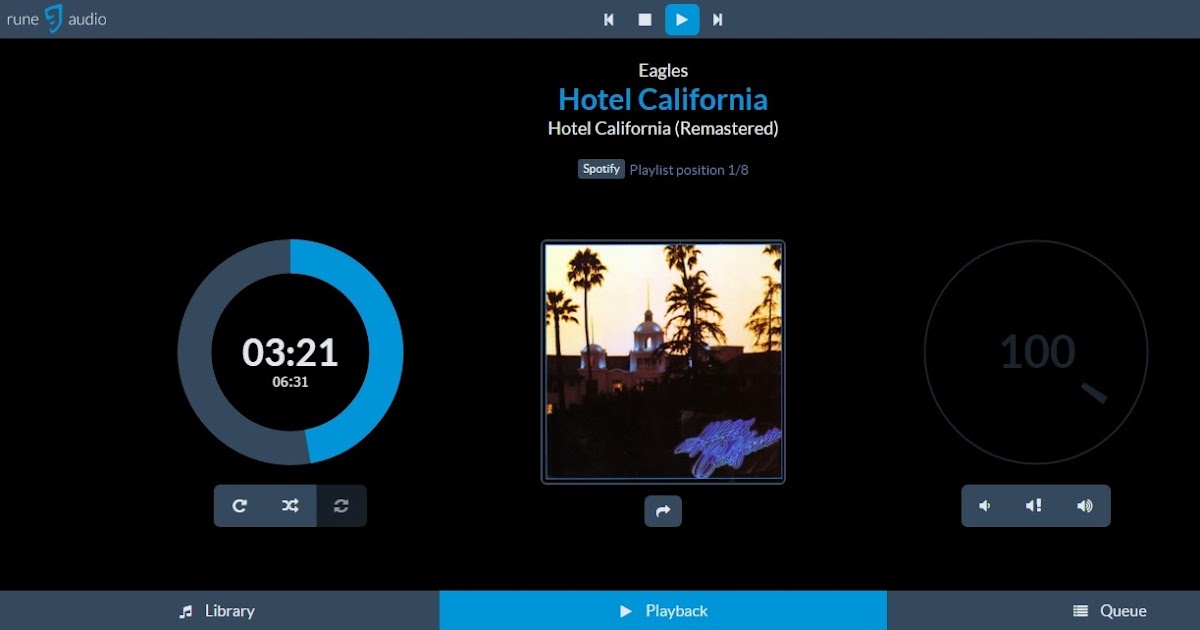Click the elapsed time 03:21
Screen dimensions: 1200x630
coord(290,352)
